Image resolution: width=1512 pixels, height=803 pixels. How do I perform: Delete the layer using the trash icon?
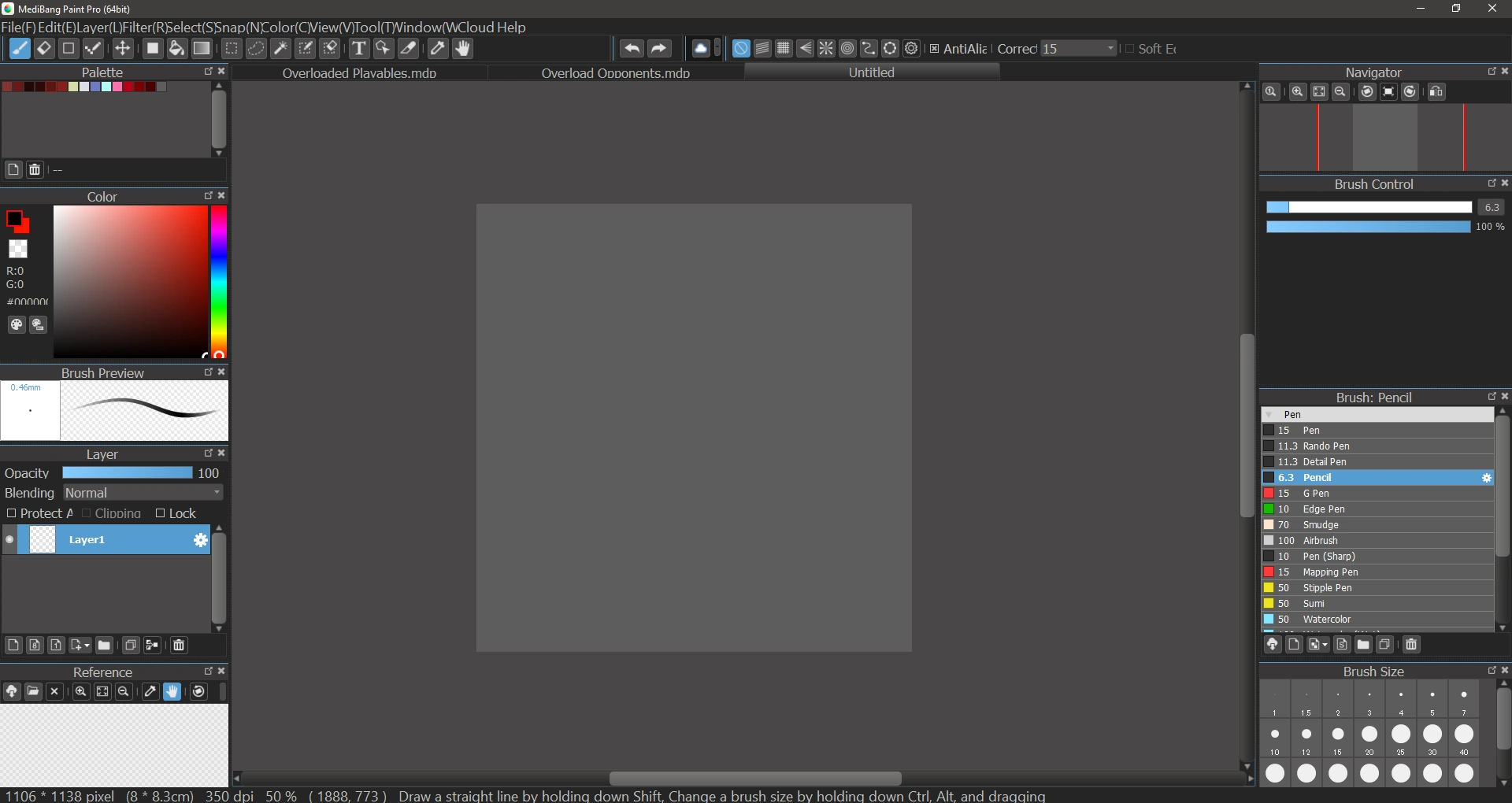pos(179,646)
